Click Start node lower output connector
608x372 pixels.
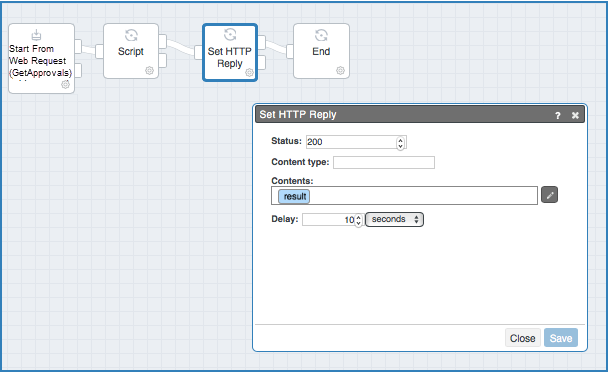click(x=78, y=71)
